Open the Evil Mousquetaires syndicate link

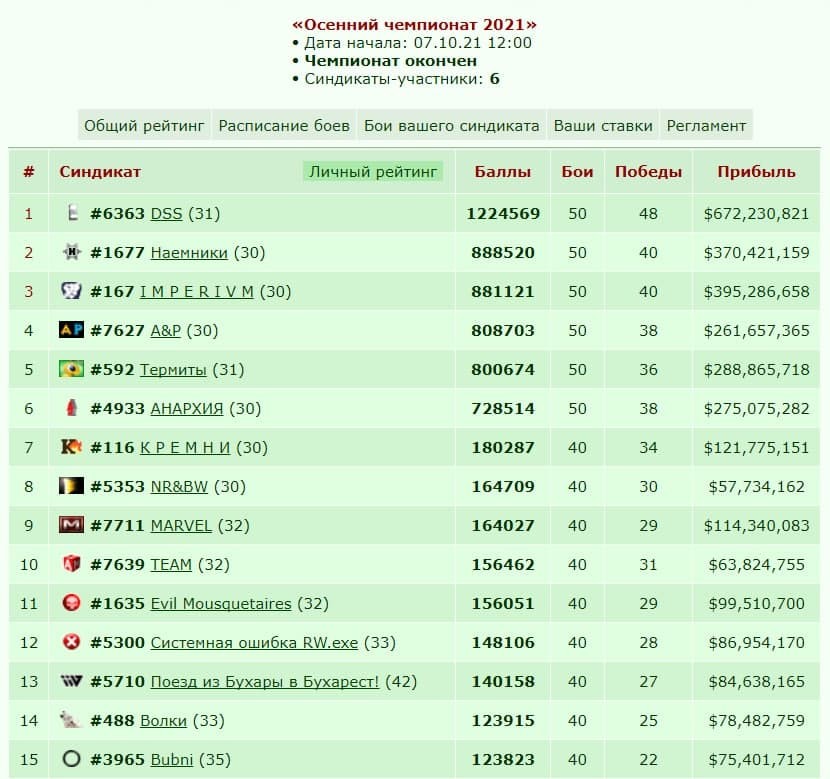pos(221,604)
